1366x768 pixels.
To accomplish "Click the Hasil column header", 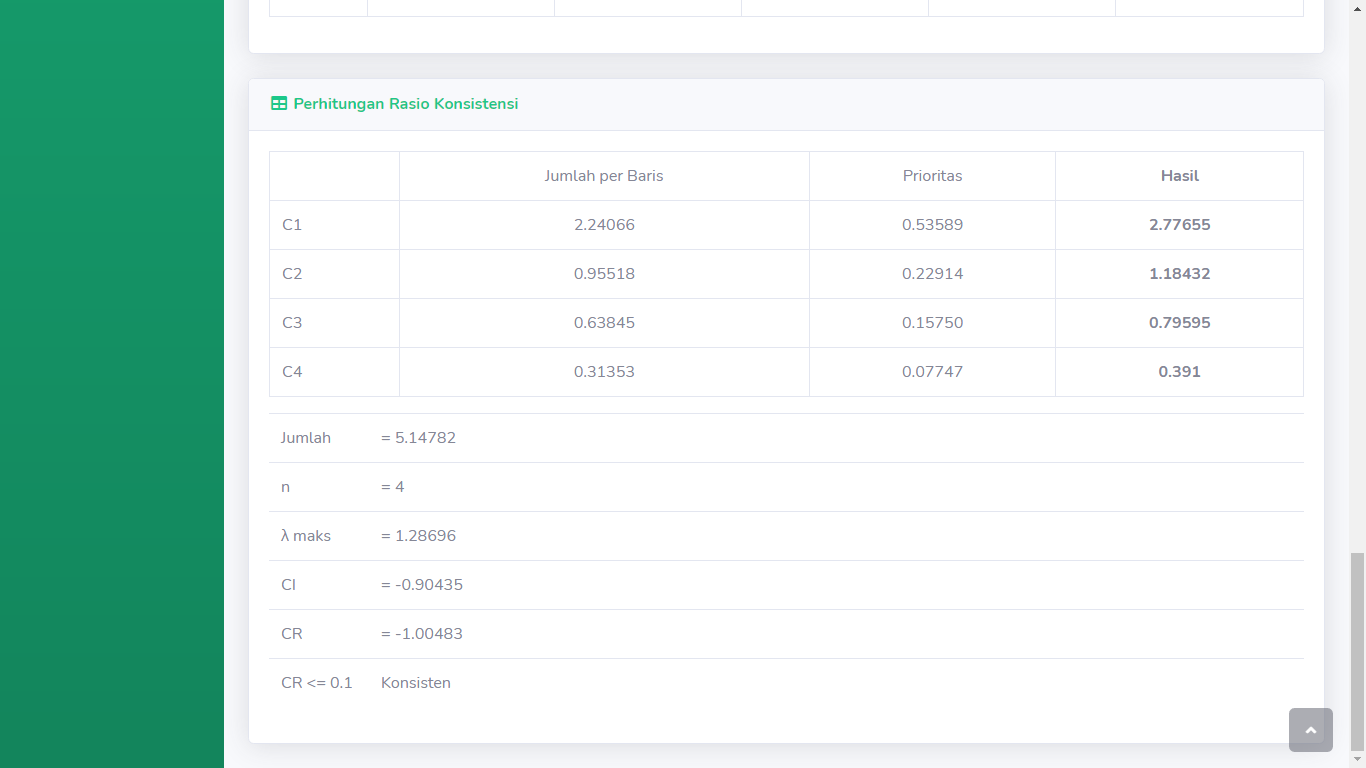I will pos(1180,176).
